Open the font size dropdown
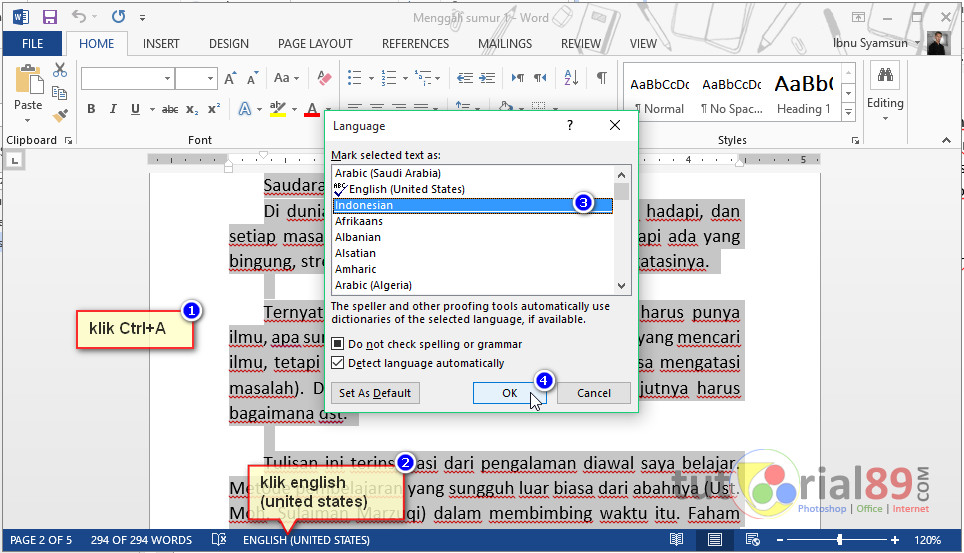The image size is (964, 553). point(210,79)
